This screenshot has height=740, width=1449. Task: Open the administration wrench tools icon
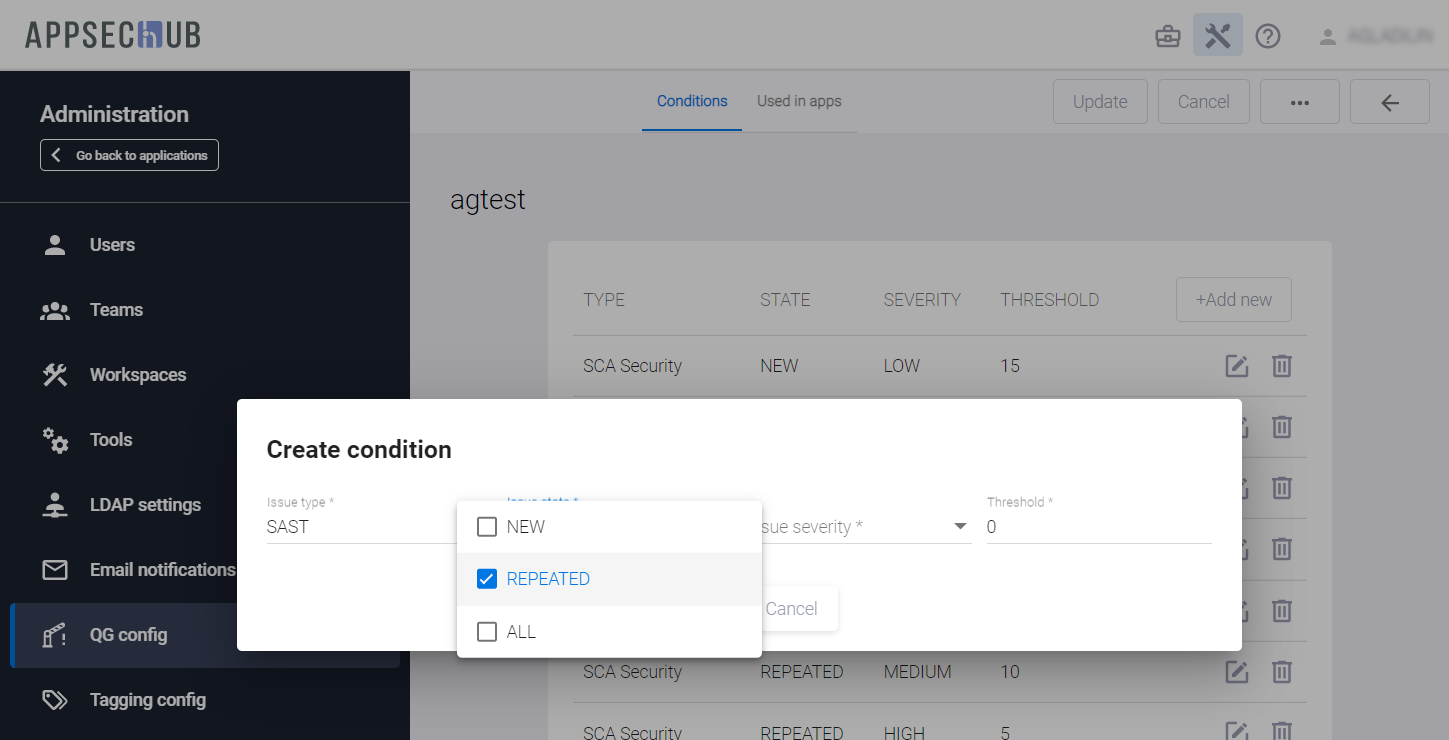pos(1217,37)
